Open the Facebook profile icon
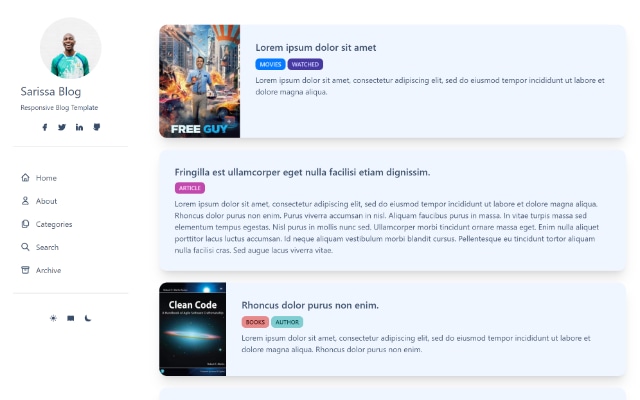640x400 pixels. 44,127
